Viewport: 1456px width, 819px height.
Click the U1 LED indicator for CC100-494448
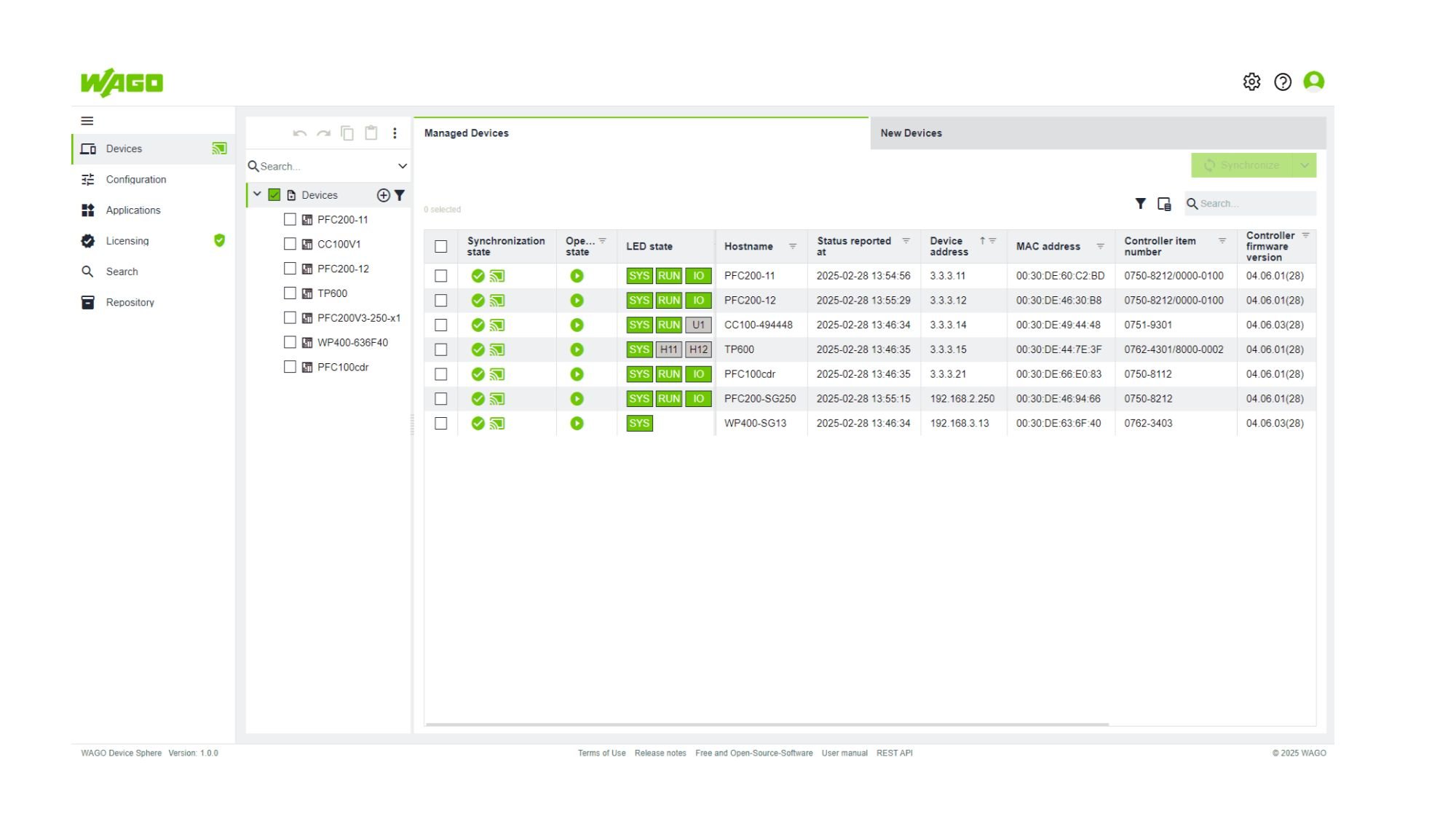[698, 325]
